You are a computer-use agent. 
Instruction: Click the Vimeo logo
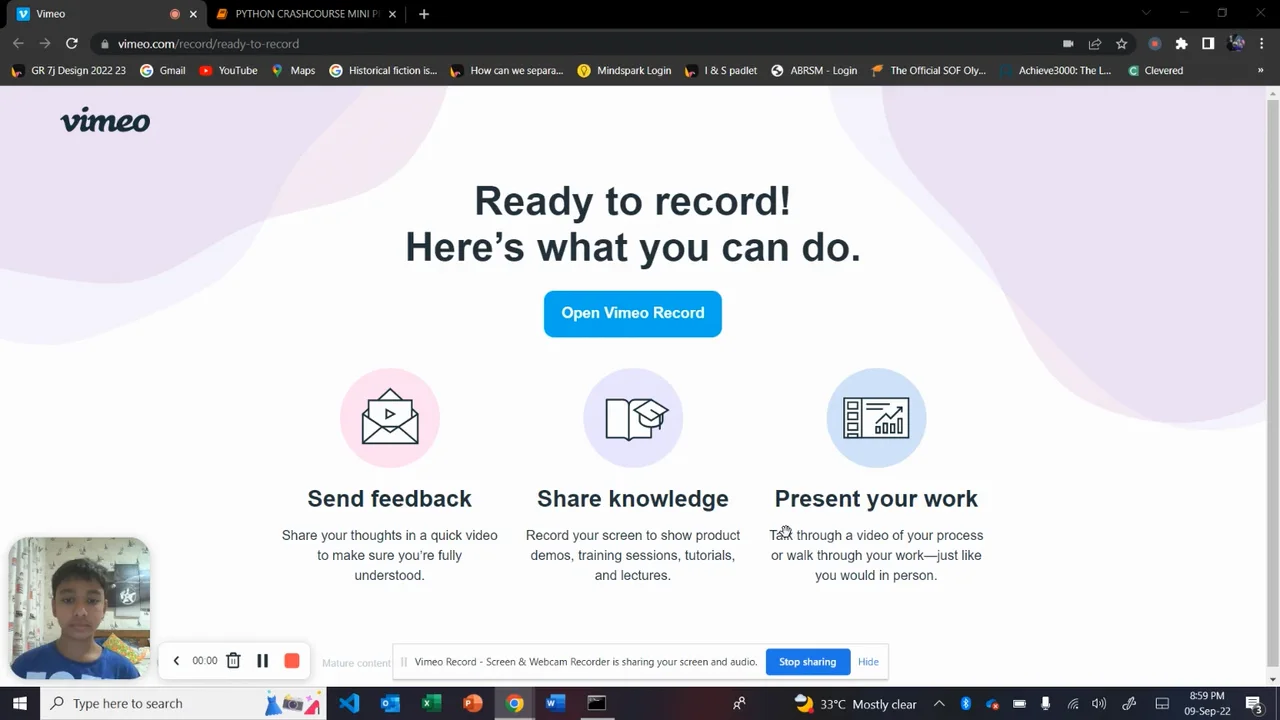pos(105,121)
